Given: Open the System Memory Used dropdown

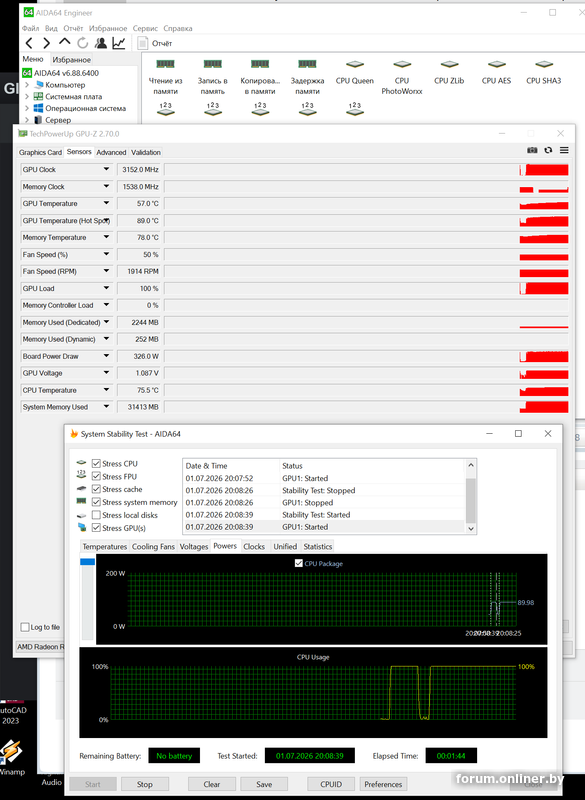Looking at the screenshot, I should (x=106, y=407).
